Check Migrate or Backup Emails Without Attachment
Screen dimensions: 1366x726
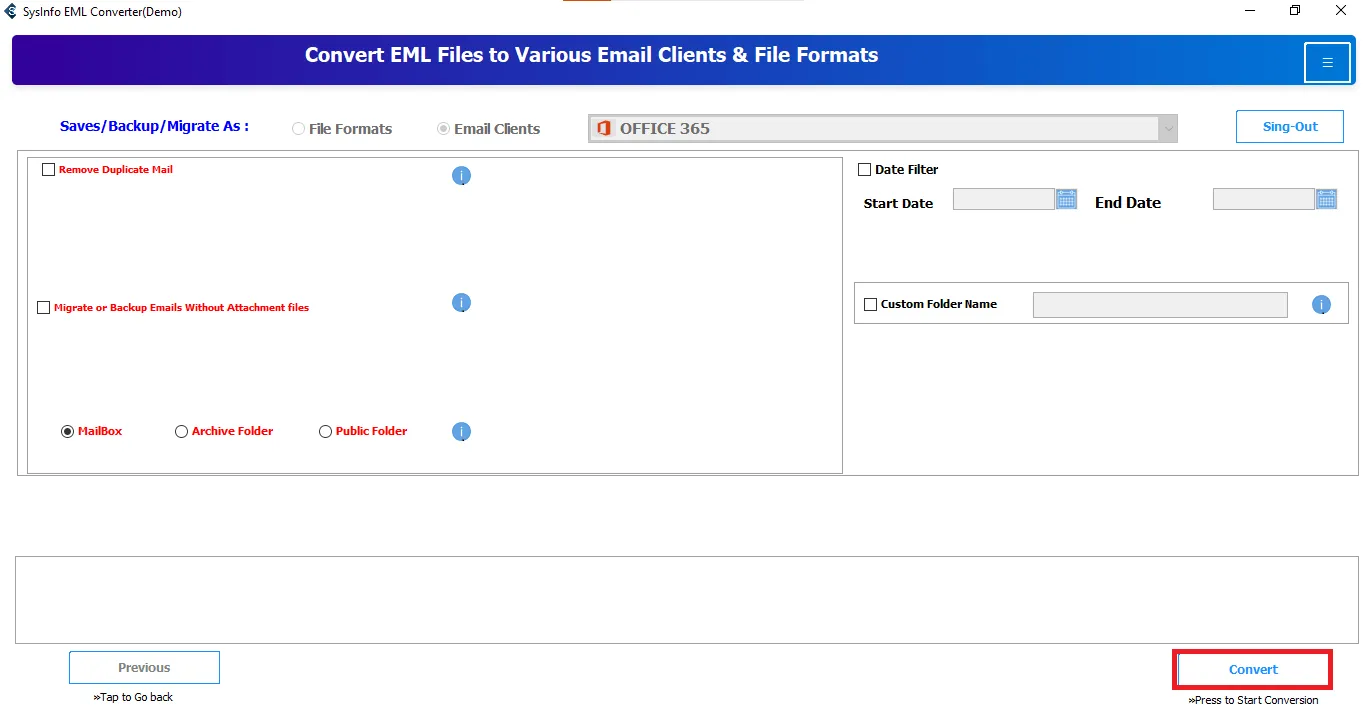click(44, 308)
